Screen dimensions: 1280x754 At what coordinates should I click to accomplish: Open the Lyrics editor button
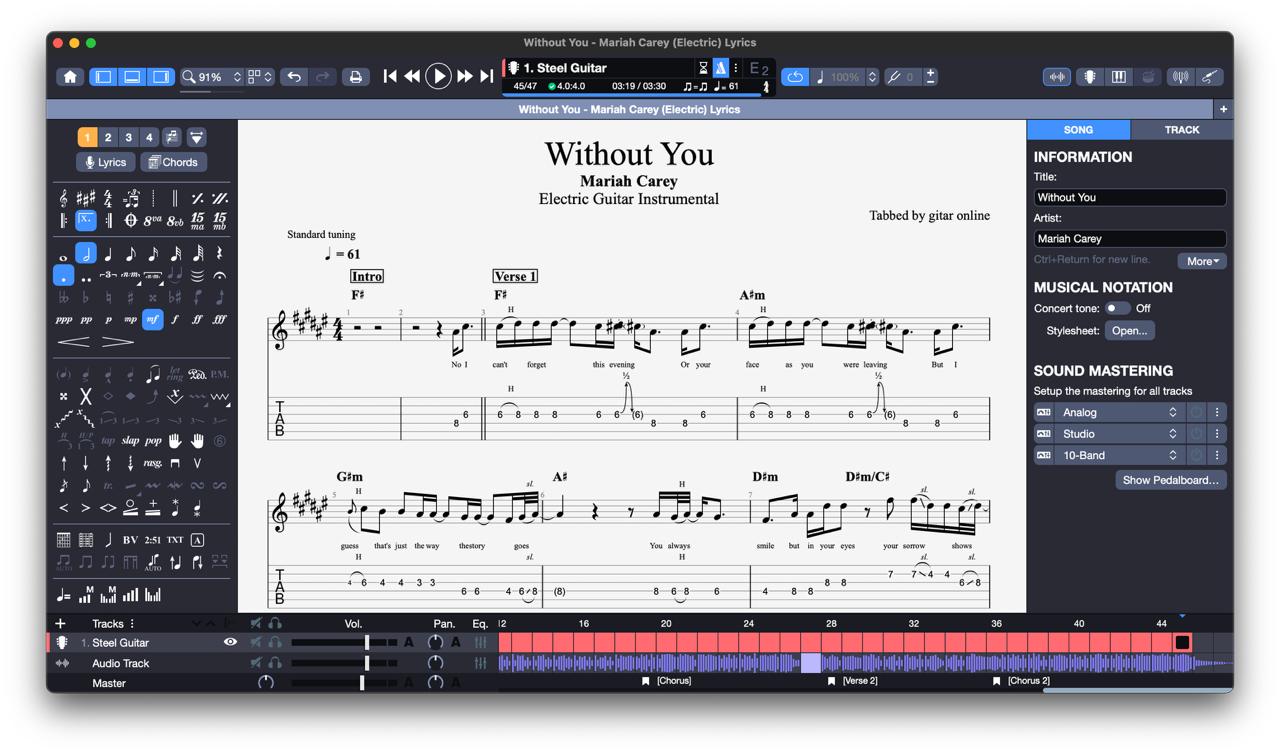click(x=106, y=162)
